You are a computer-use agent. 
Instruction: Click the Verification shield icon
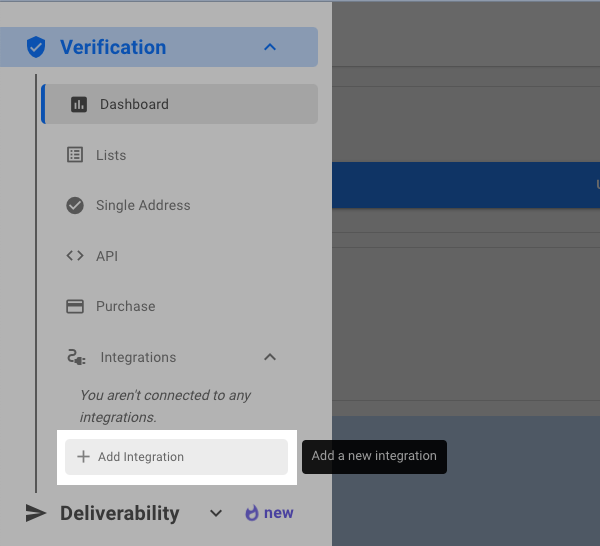pyautogui.click(x=36, y=47)
